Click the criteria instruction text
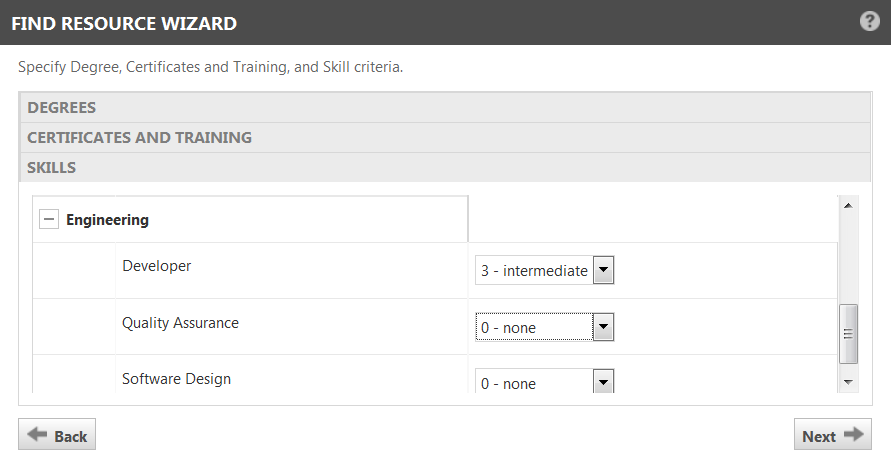 (211, 69)
